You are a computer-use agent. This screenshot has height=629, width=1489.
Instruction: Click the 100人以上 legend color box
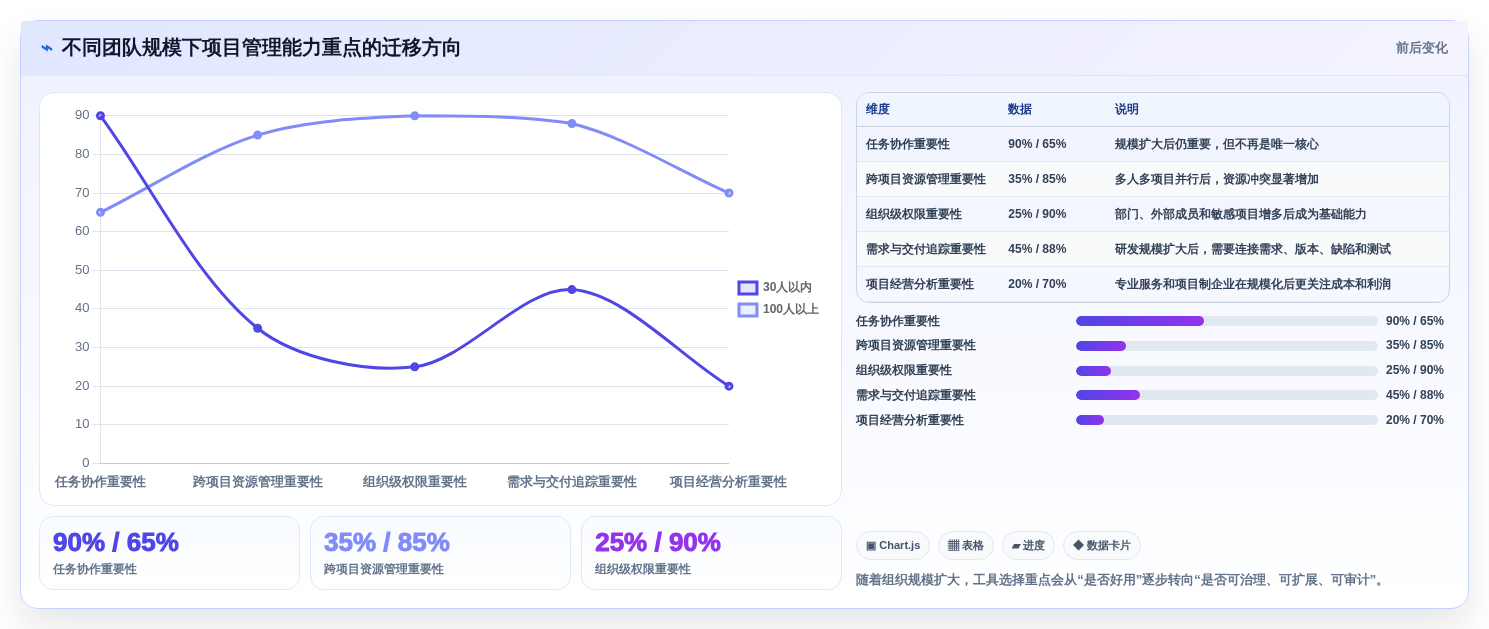748,310
